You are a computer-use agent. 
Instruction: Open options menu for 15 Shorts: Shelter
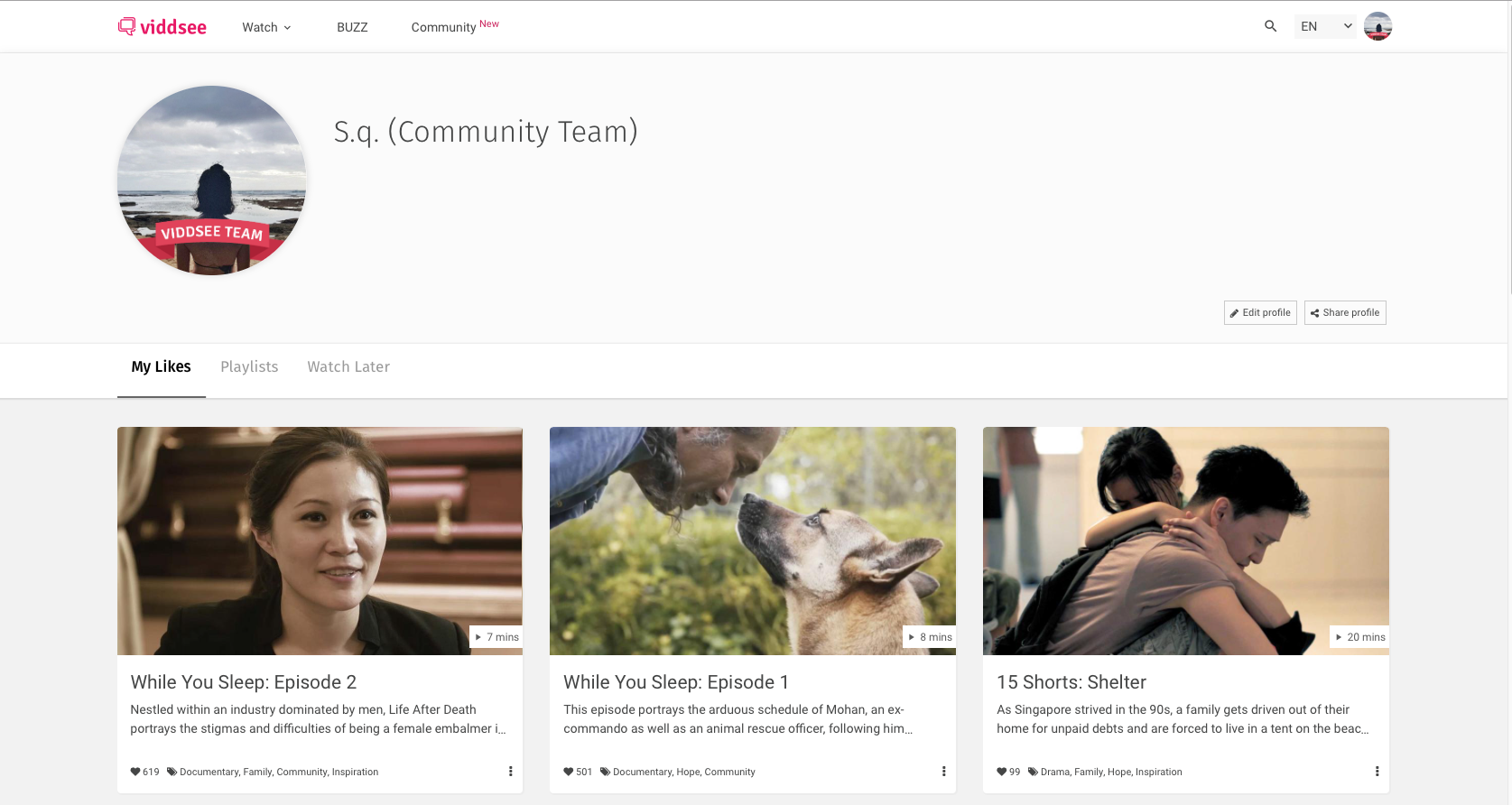tap(1377, 772)
